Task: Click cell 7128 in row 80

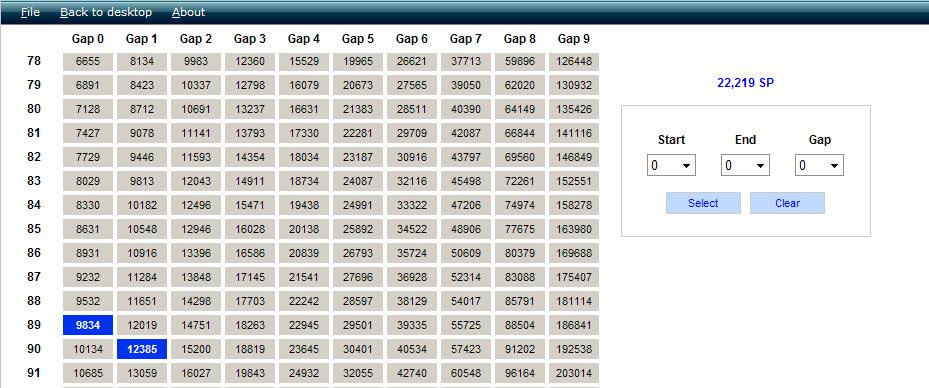Action: (x=88, y=110)
